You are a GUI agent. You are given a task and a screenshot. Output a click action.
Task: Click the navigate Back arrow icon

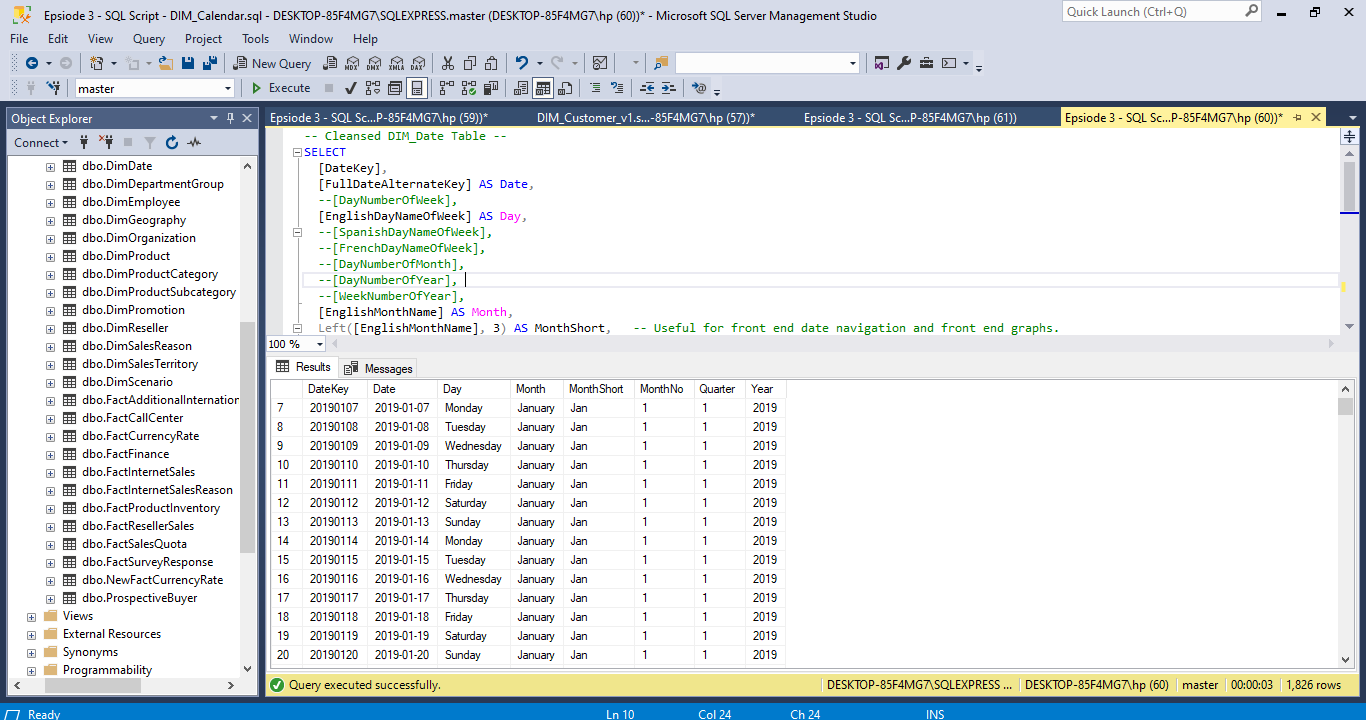tap(31, 63)
